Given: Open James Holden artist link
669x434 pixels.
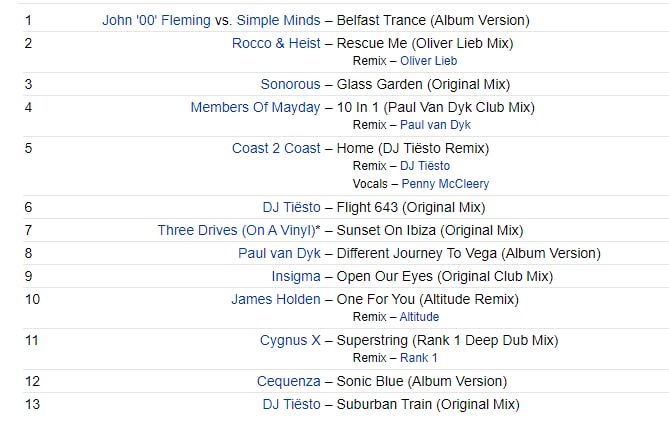Looking at the screenshot, I should pos(276,300).
